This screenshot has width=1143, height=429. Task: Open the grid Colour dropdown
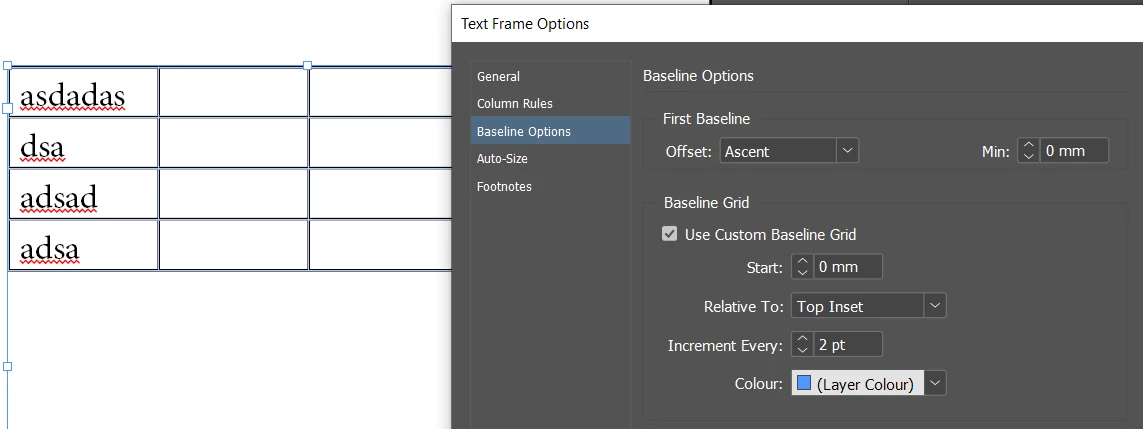(x=934, y=383)
